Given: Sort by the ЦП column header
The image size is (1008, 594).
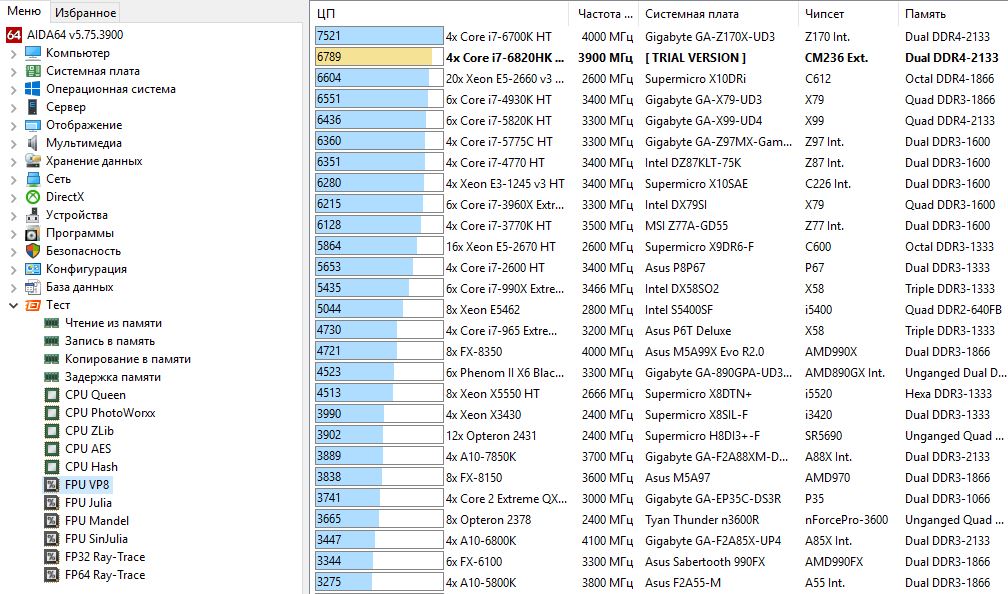Looking at the screenshot, I should pos(440,14).
